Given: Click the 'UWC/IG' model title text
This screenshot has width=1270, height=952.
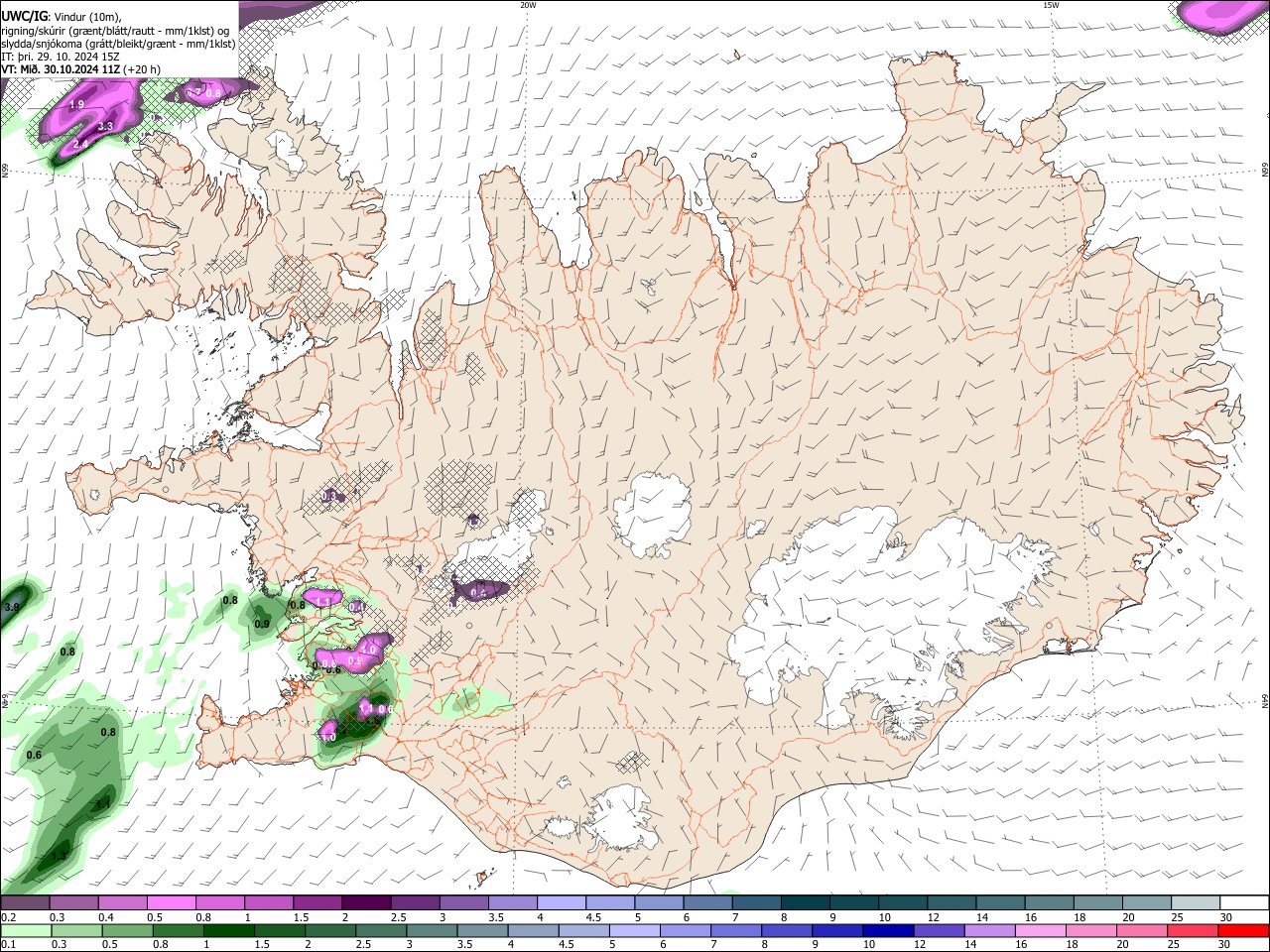Looking at the screenshot, I should tap(23, 17).
